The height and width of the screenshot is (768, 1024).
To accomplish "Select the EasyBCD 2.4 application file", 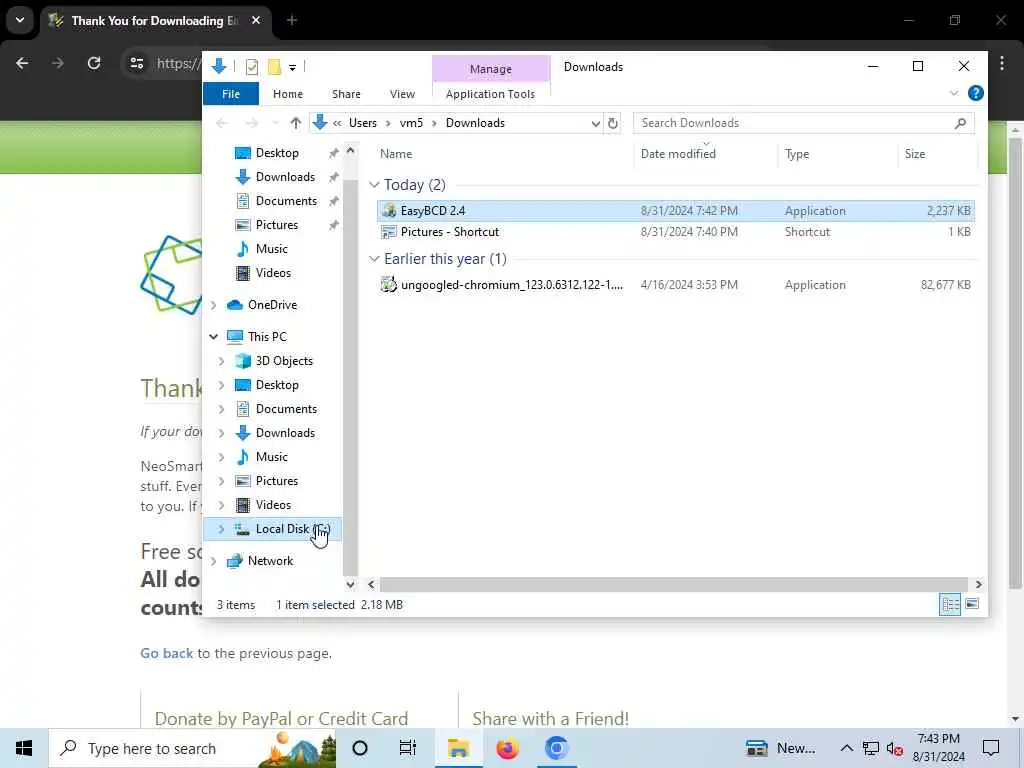I will tap(675, 211).
